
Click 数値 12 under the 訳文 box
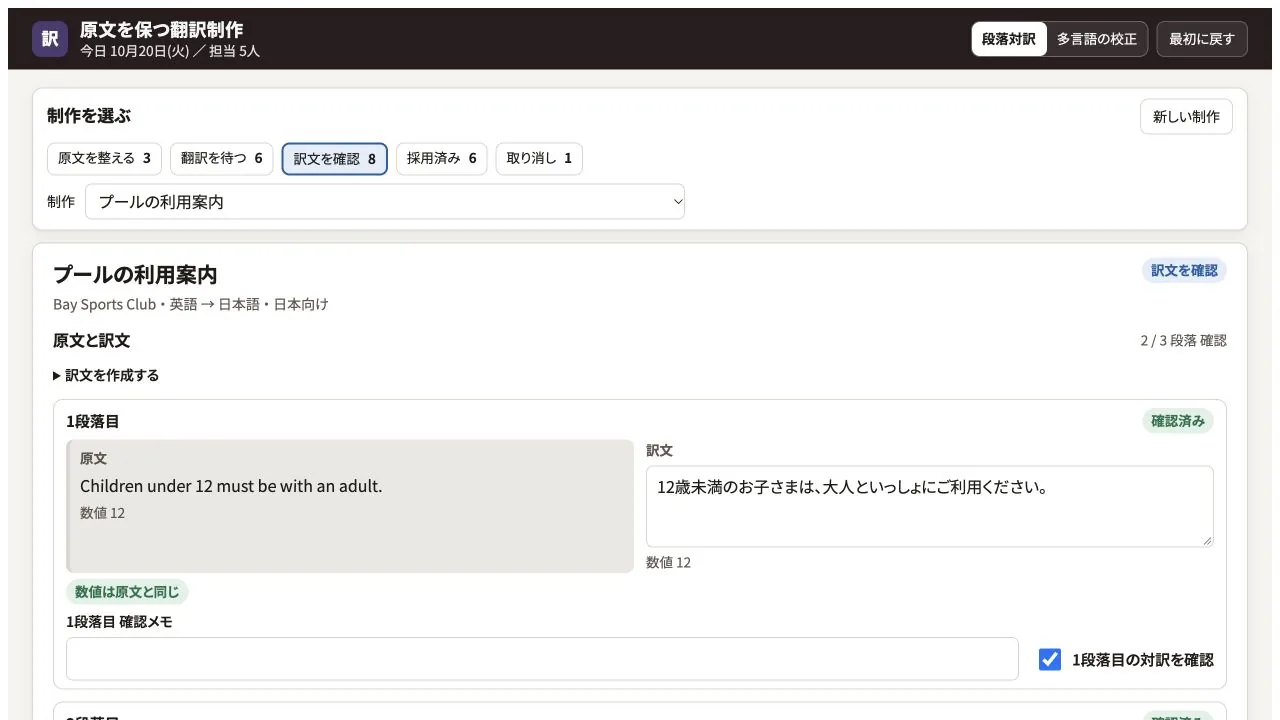click(668, 562)
